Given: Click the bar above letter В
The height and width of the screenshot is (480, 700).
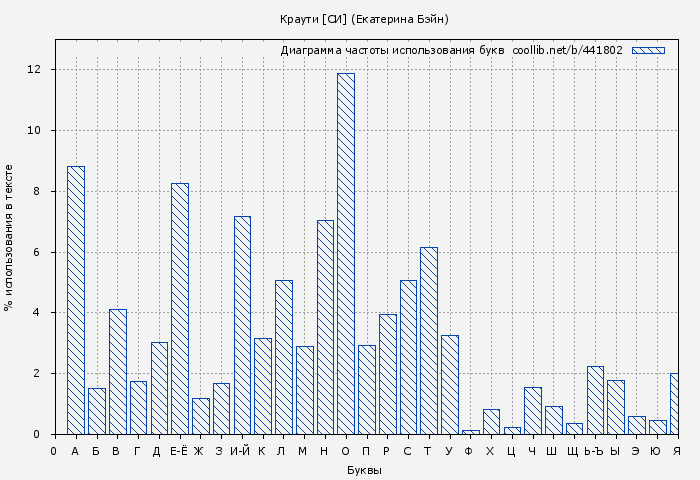Looking at the screenshot, I should [118, 371].
